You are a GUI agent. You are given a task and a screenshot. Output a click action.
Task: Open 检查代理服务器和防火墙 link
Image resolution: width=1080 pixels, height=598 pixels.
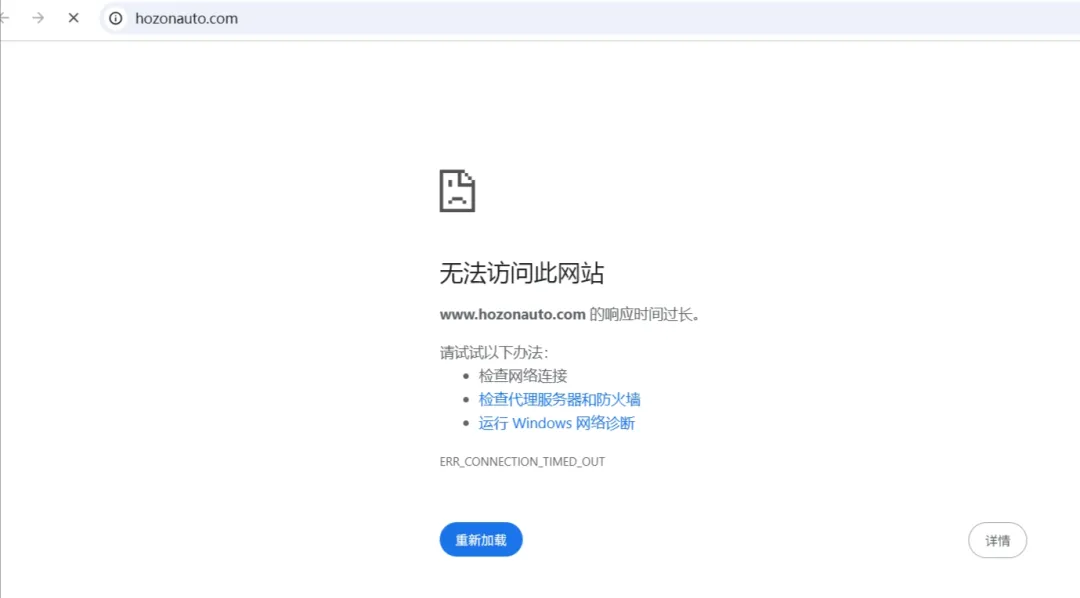pyautogui.click(x=559, y=400)
